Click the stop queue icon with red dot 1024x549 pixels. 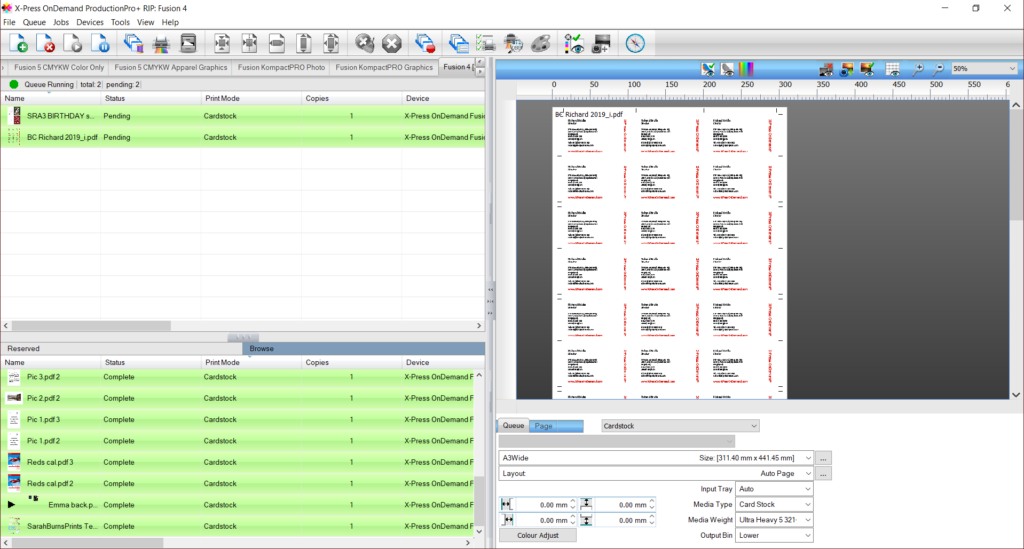click(x=425, y=44)
